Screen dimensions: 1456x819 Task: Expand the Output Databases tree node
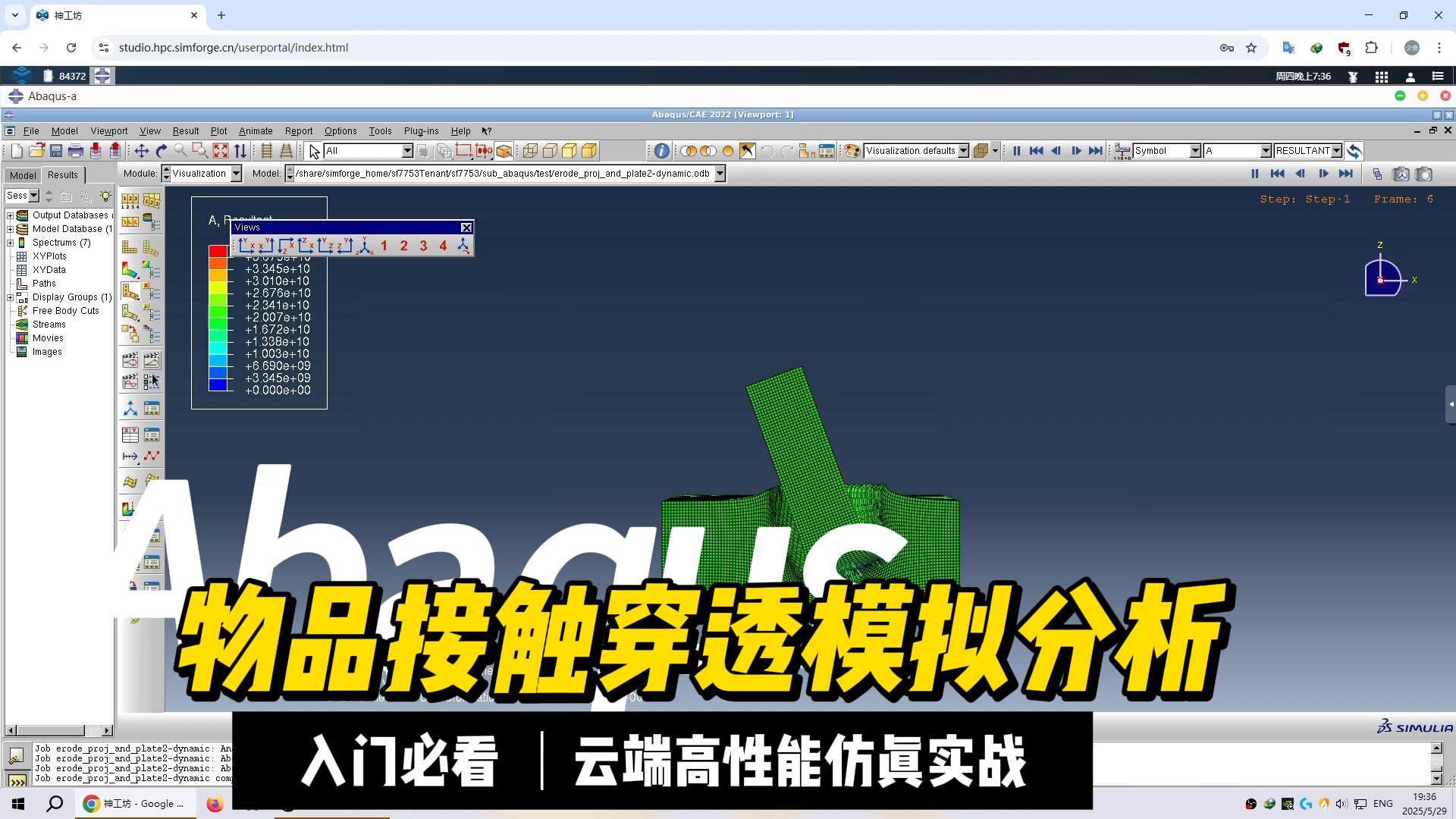point(11,215)
